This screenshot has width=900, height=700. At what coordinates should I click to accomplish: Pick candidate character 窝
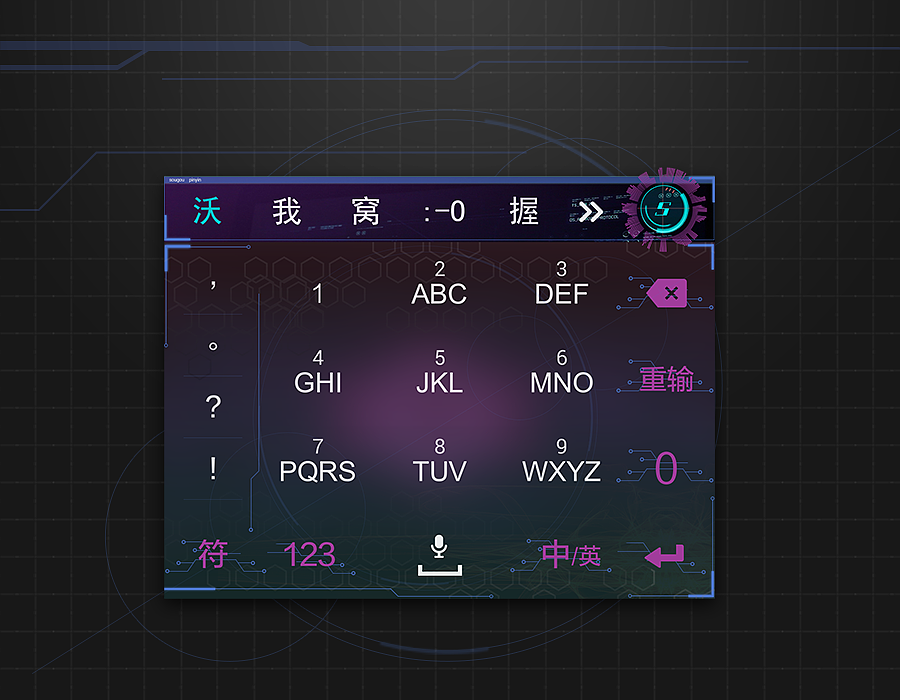pos(366,211)
